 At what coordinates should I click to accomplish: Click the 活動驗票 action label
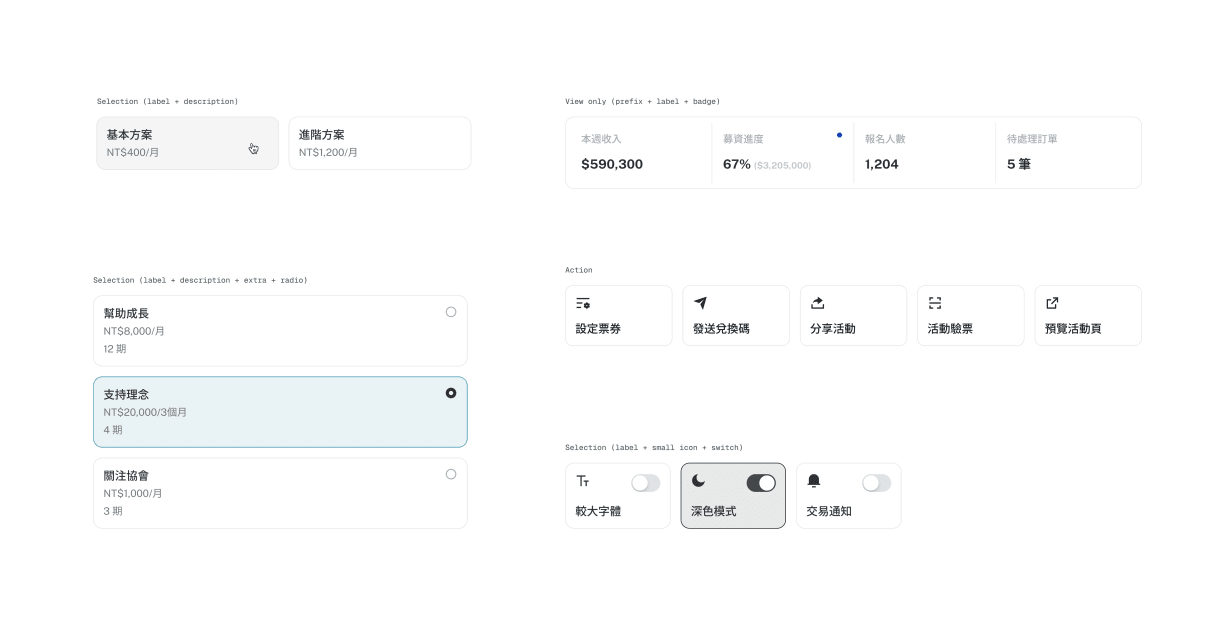tap(950, 328)
